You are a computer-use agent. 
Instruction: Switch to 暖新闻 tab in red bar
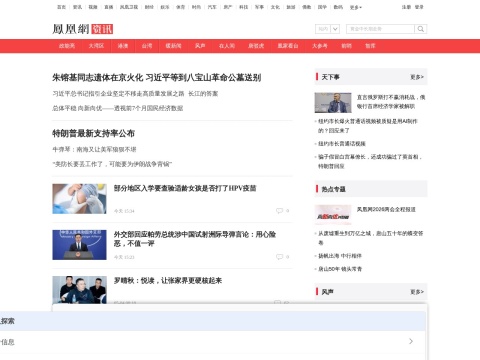[x=174, y=46]
